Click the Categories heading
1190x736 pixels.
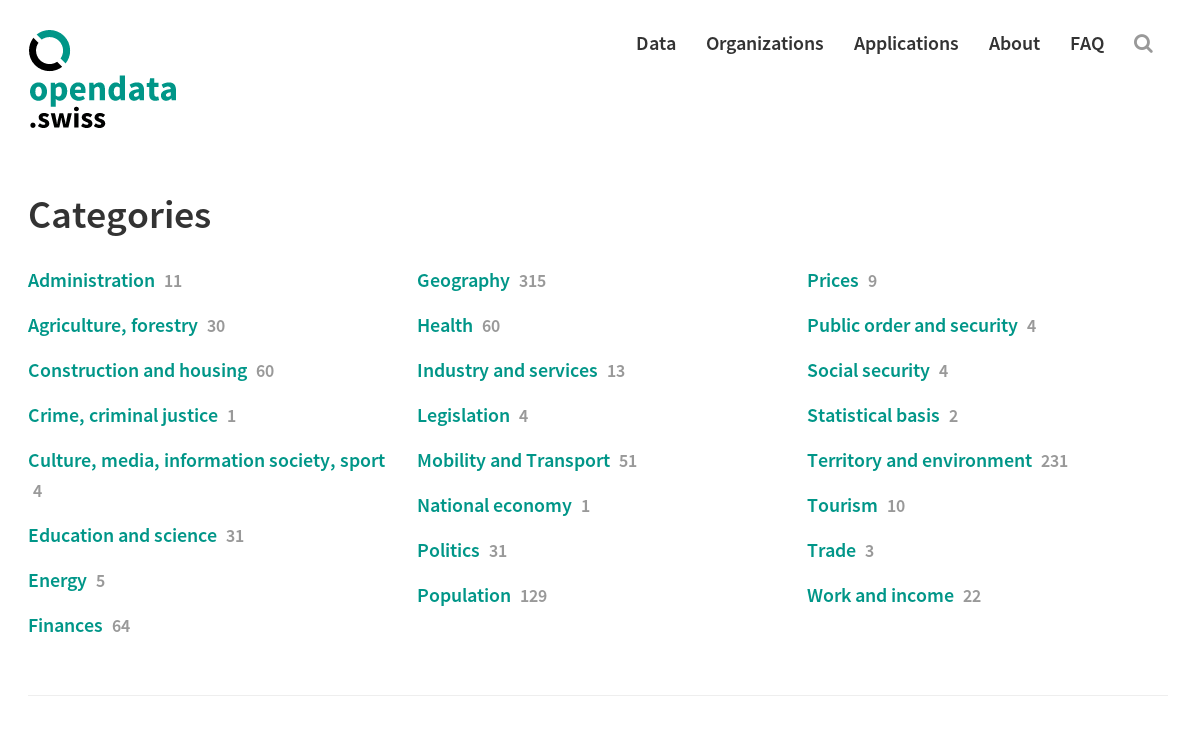coord(119,215)
